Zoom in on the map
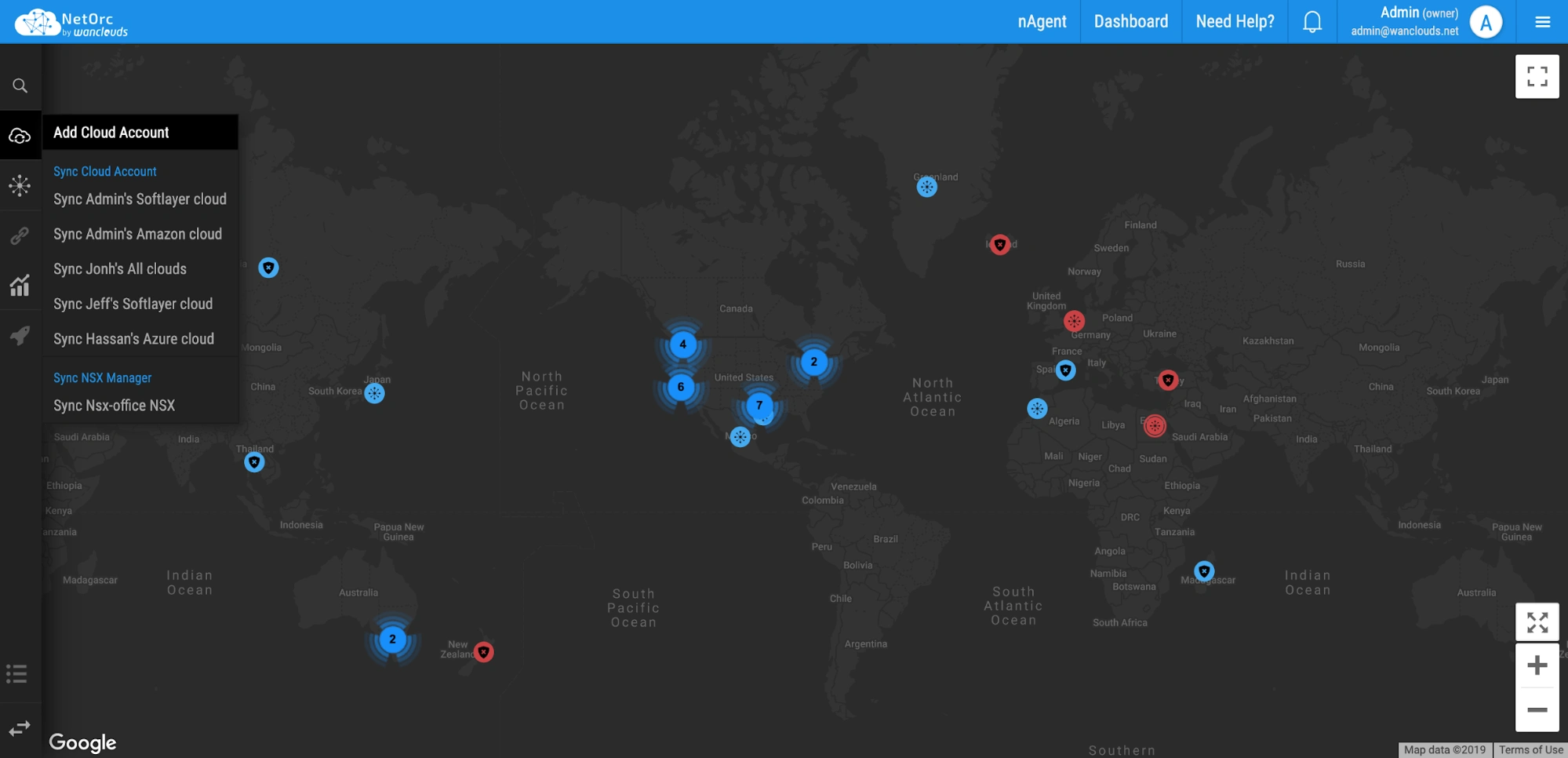 (1537, 665)
